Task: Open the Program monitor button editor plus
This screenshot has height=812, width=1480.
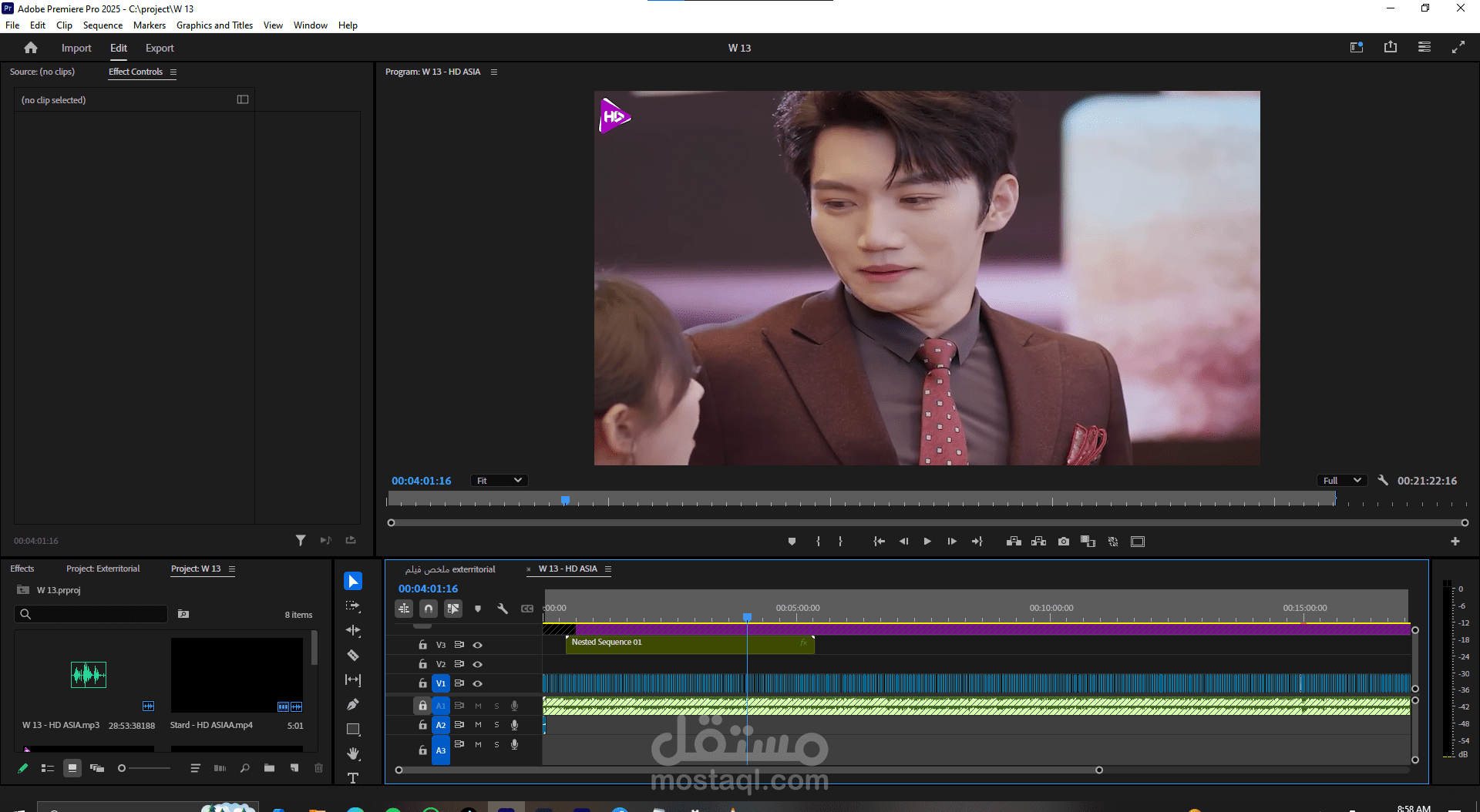Action: 1455,542
